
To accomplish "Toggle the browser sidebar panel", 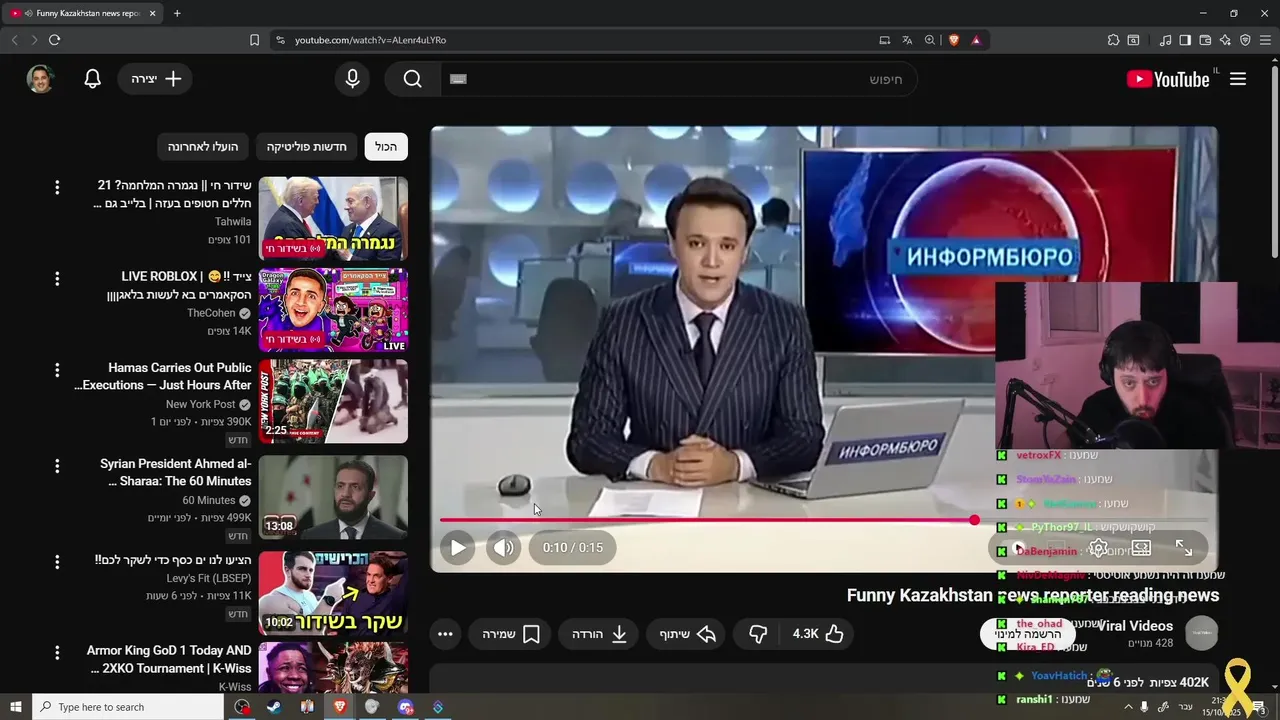I will pyautogui.click(x=1185, y=40).
